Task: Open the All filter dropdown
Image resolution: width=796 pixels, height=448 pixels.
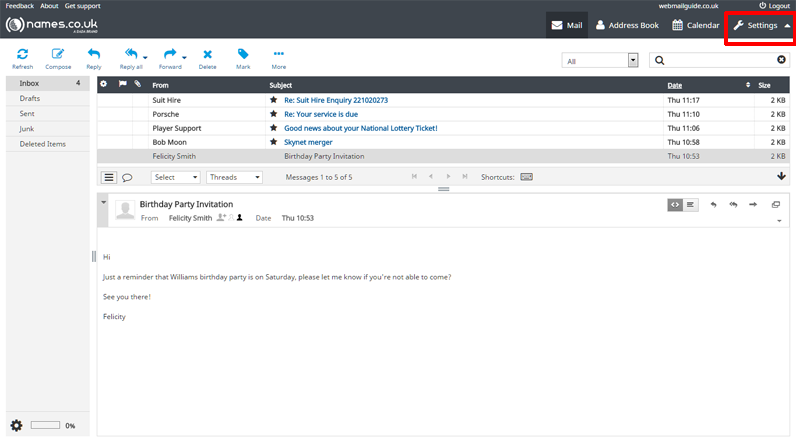Action: click(600, 60)
